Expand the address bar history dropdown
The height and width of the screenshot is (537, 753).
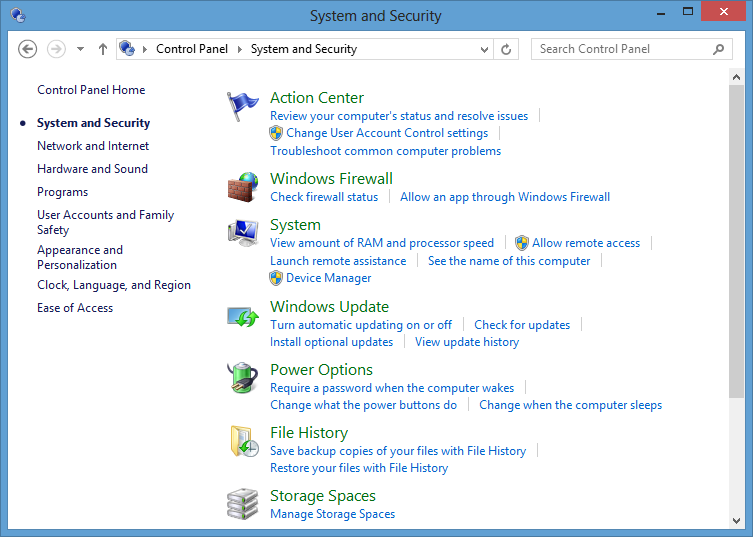tap(485, 49)
